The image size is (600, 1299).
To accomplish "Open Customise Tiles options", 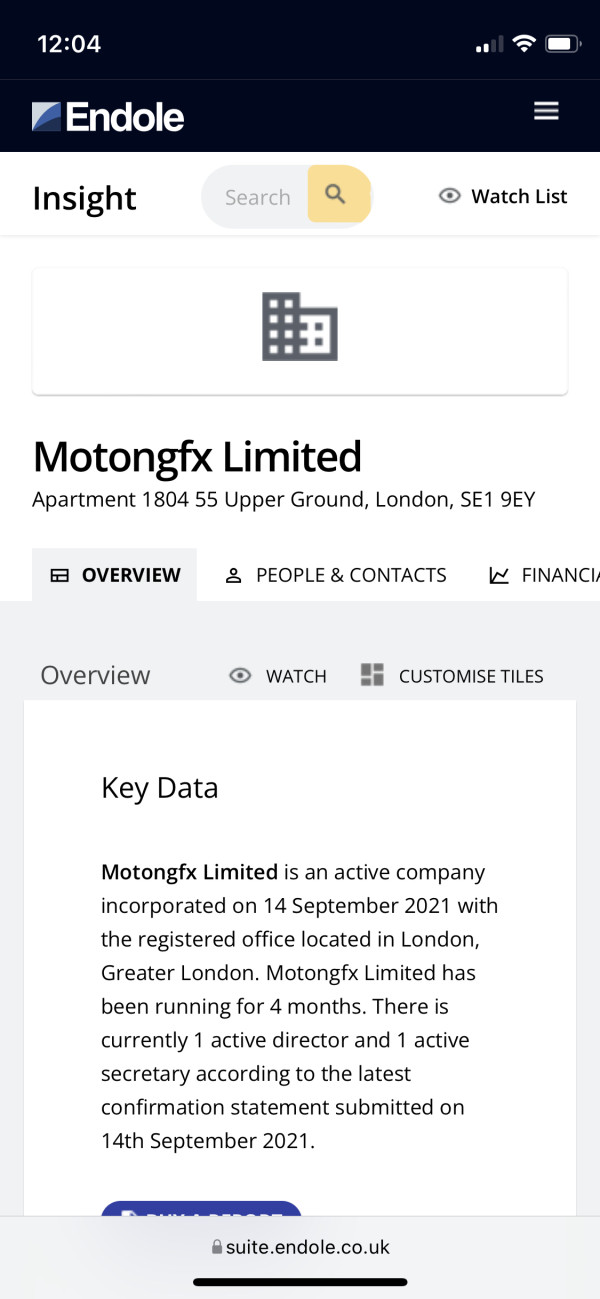I will click(x=452, y=676).
